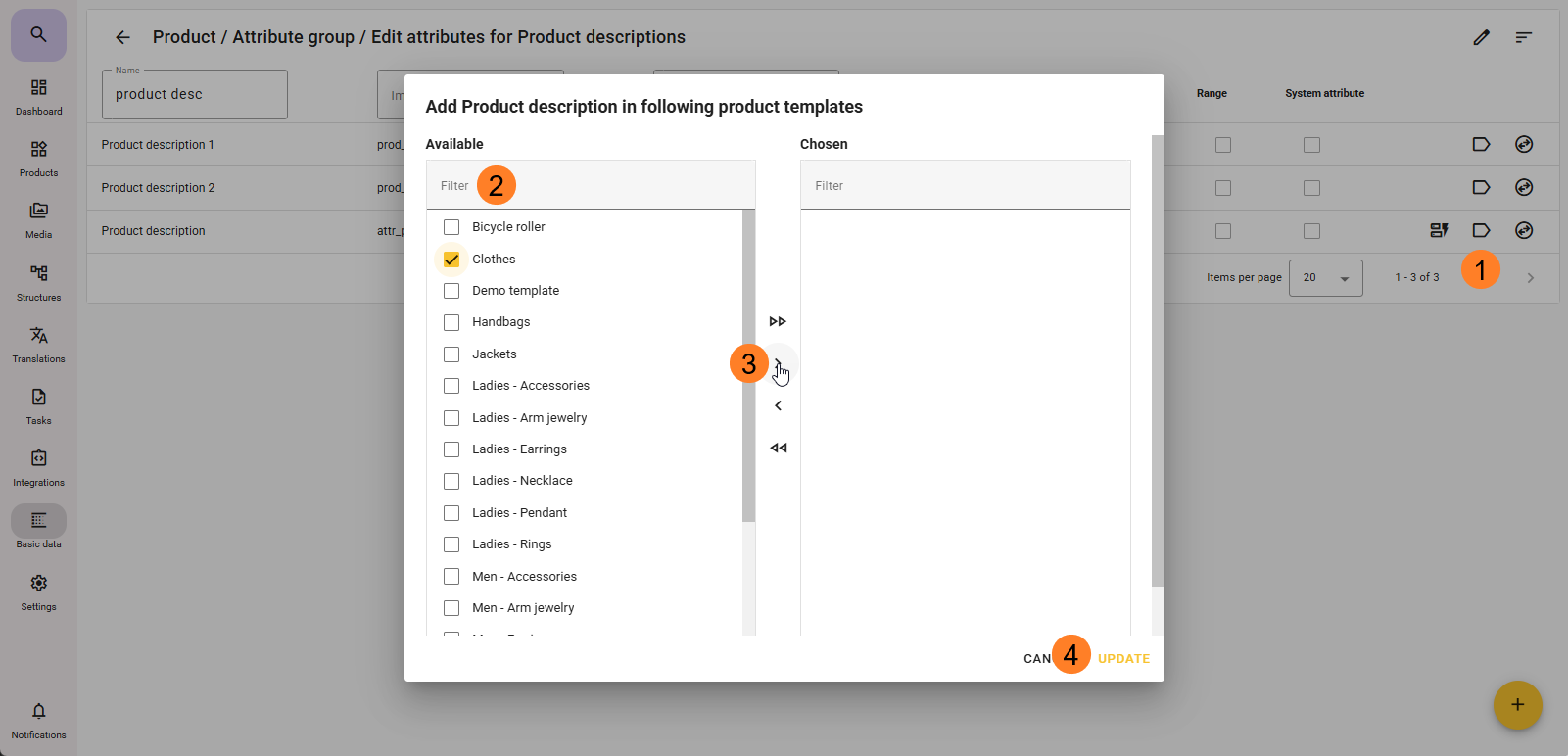Click the pencil edit icon at top right
The image size is (1568, 756).
1481,37
